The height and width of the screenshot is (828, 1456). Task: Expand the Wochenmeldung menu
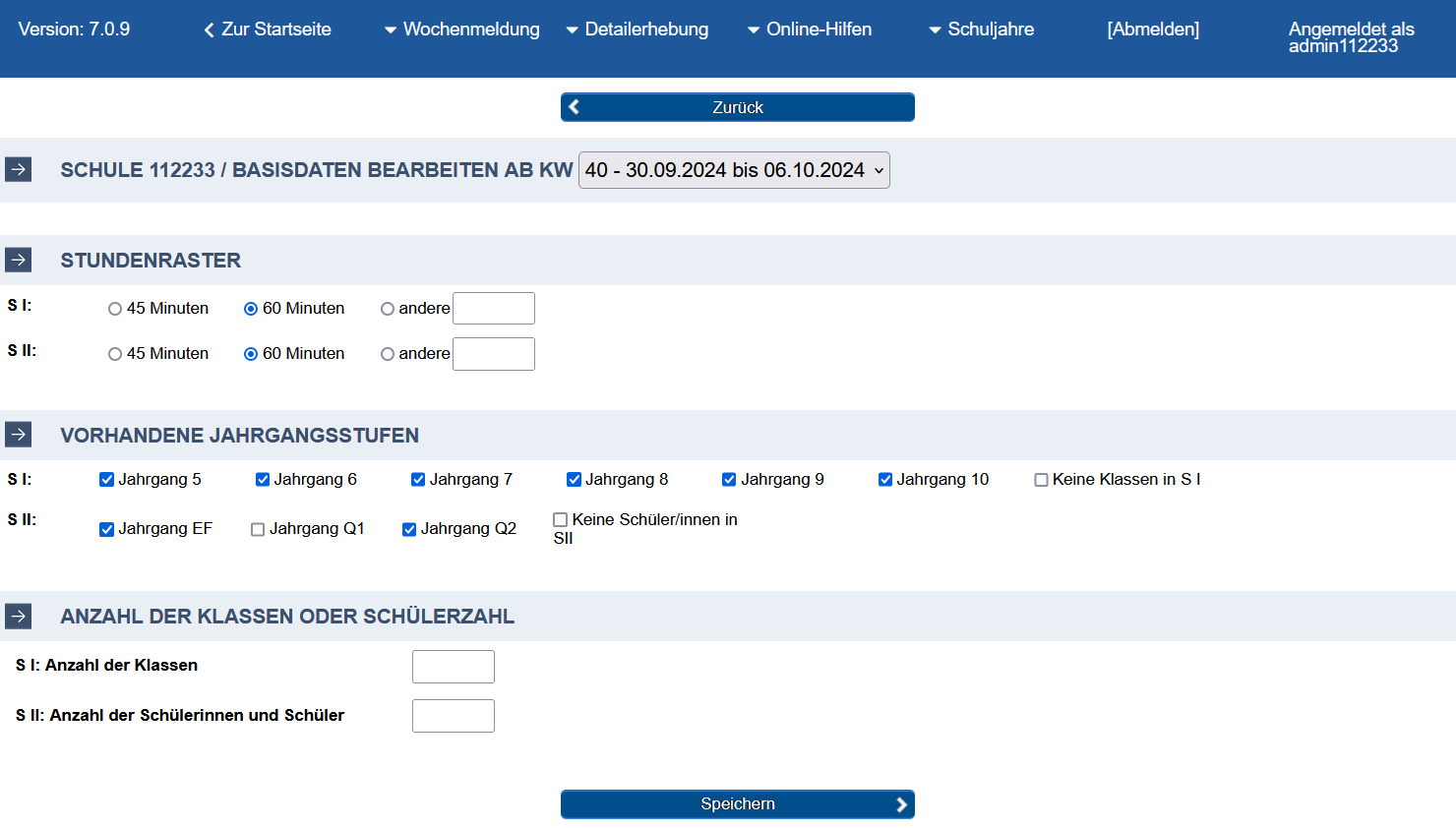pyautogui.click(x=461, y=30)
